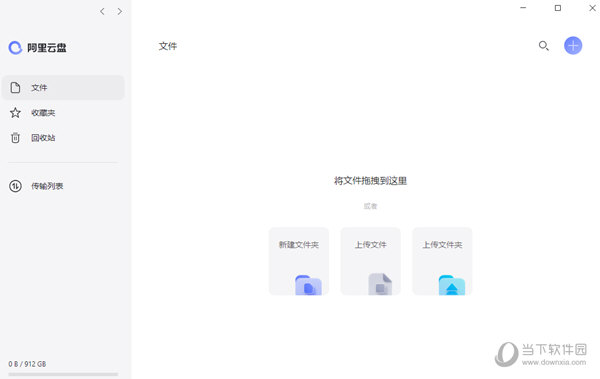Click the blue plus add button
This screenshot has width=600, height=379.
[573, 46]
